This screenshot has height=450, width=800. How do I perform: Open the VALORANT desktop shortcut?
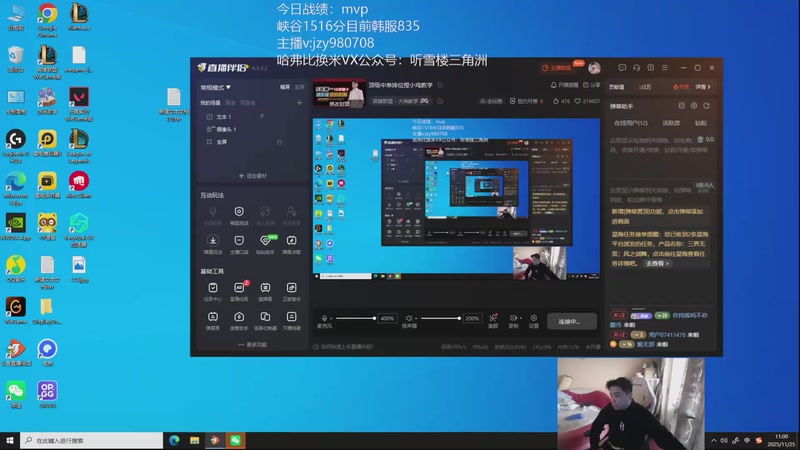pos(79,104)
